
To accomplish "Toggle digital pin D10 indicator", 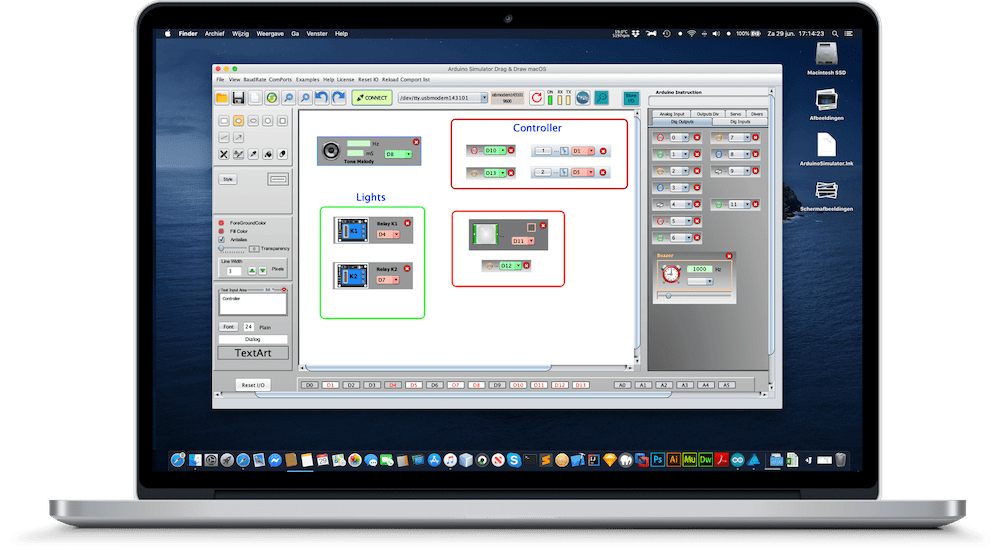I will (x=518, y=385).
